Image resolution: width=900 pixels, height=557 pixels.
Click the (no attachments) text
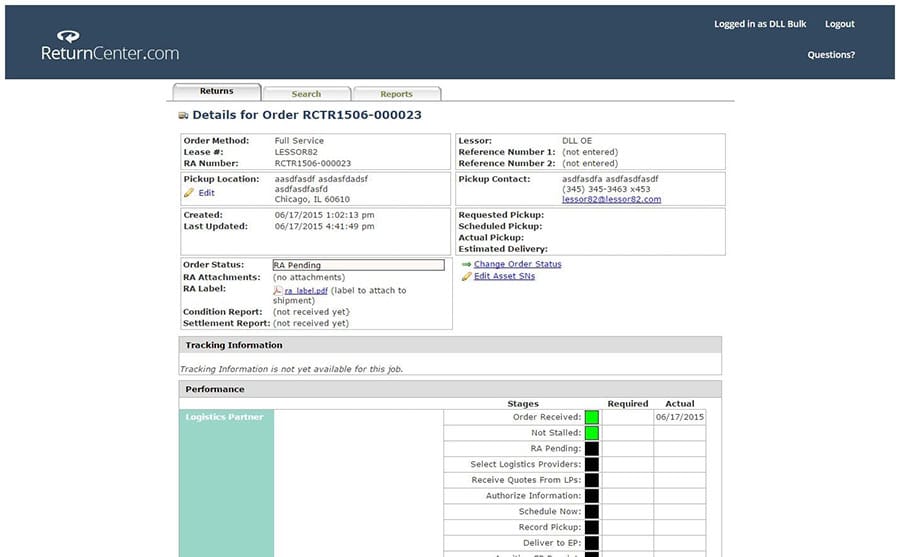pos(309,277)
